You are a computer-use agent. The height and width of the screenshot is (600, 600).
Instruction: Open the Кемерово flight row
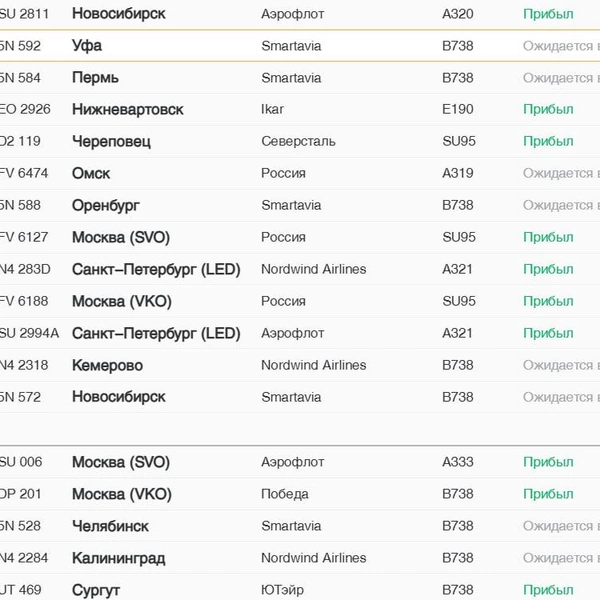click(107, 366)
